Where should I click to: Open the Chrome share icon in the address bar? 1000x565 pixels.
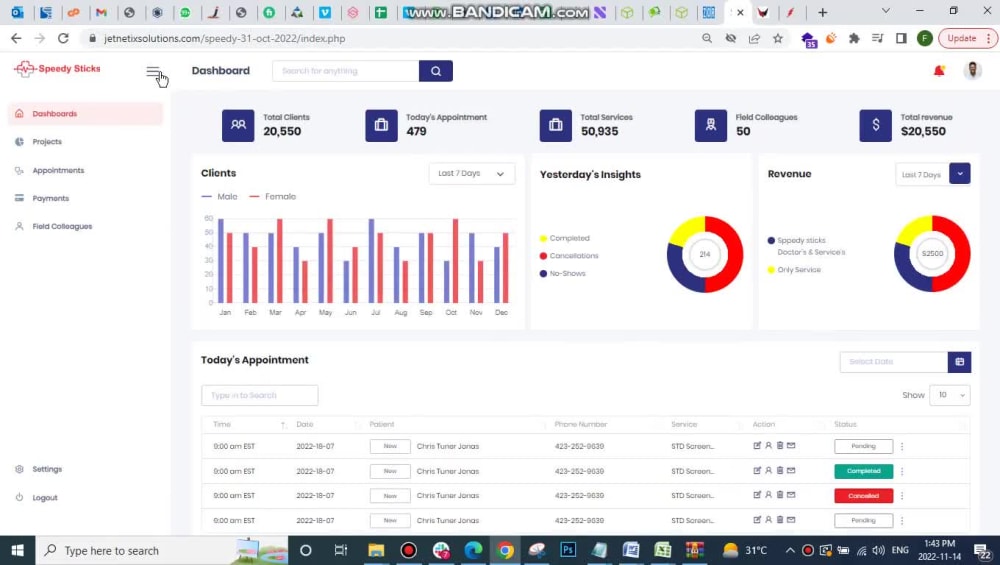tap(754, 38)
